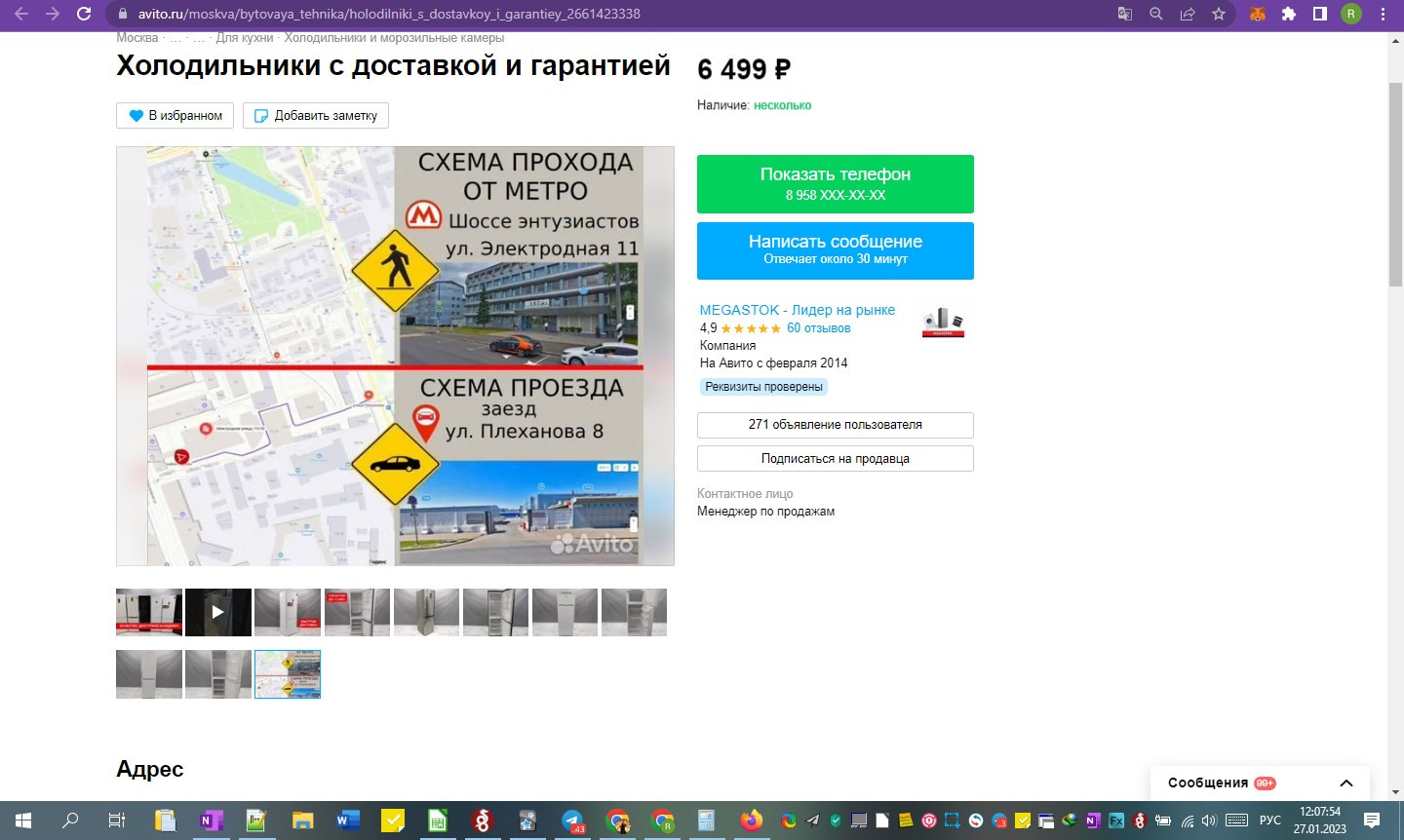
Task: Open breadcrumb 'Холодильники и морозильные камеры'
Action: (x=394, y=38)
